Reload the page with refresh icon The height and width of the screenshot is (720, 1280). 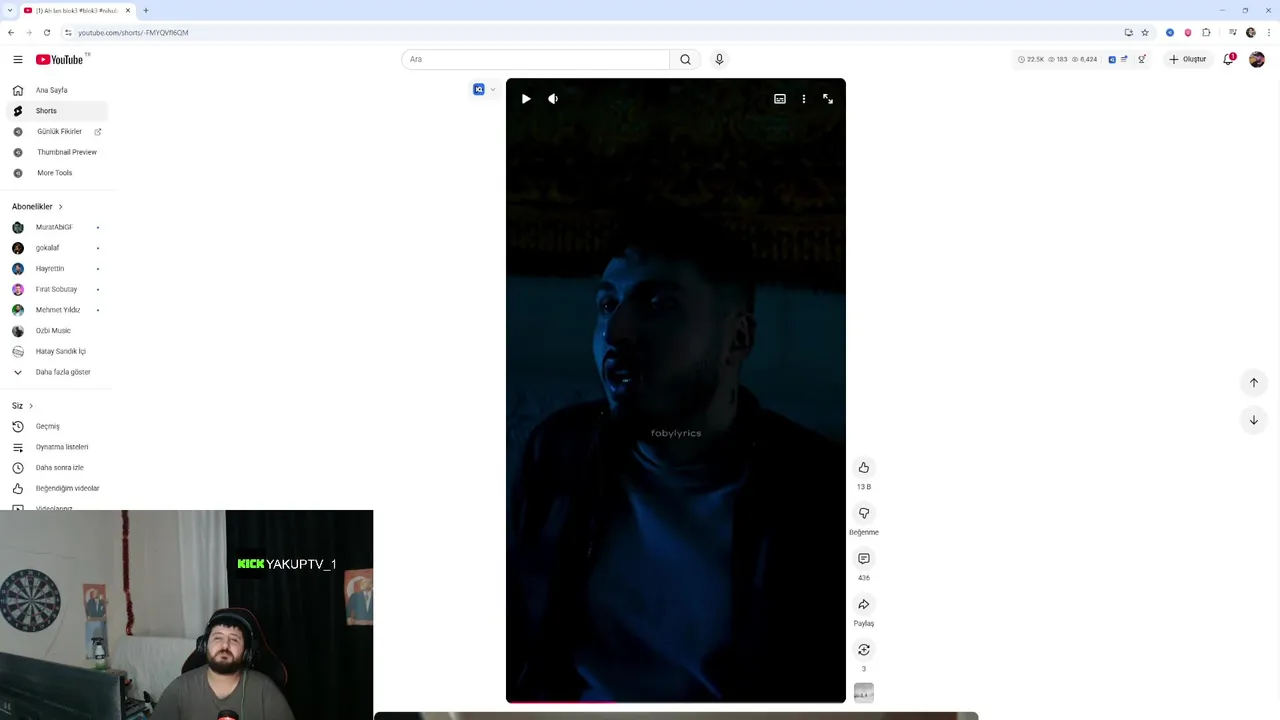[47, 32]
